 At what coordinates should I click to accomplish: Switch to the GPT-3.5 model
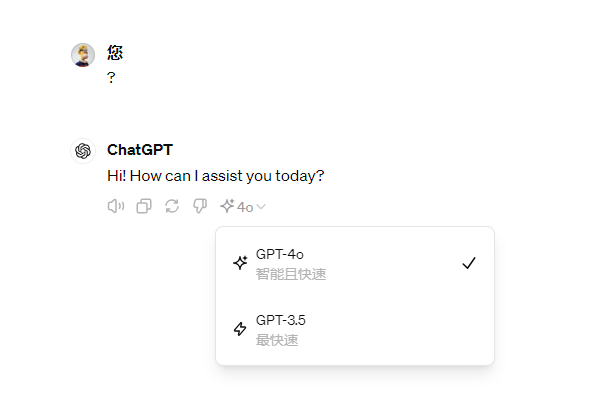[x=355, y=329]
